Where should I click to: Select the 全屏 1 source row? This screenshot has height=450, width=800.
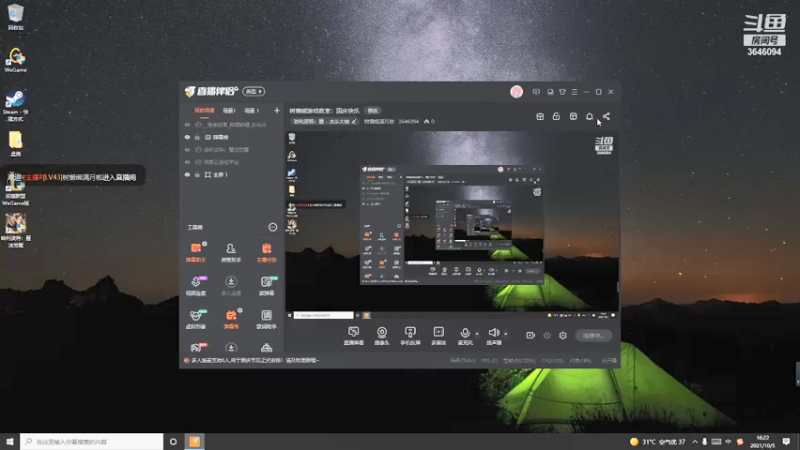coord(232,174)
